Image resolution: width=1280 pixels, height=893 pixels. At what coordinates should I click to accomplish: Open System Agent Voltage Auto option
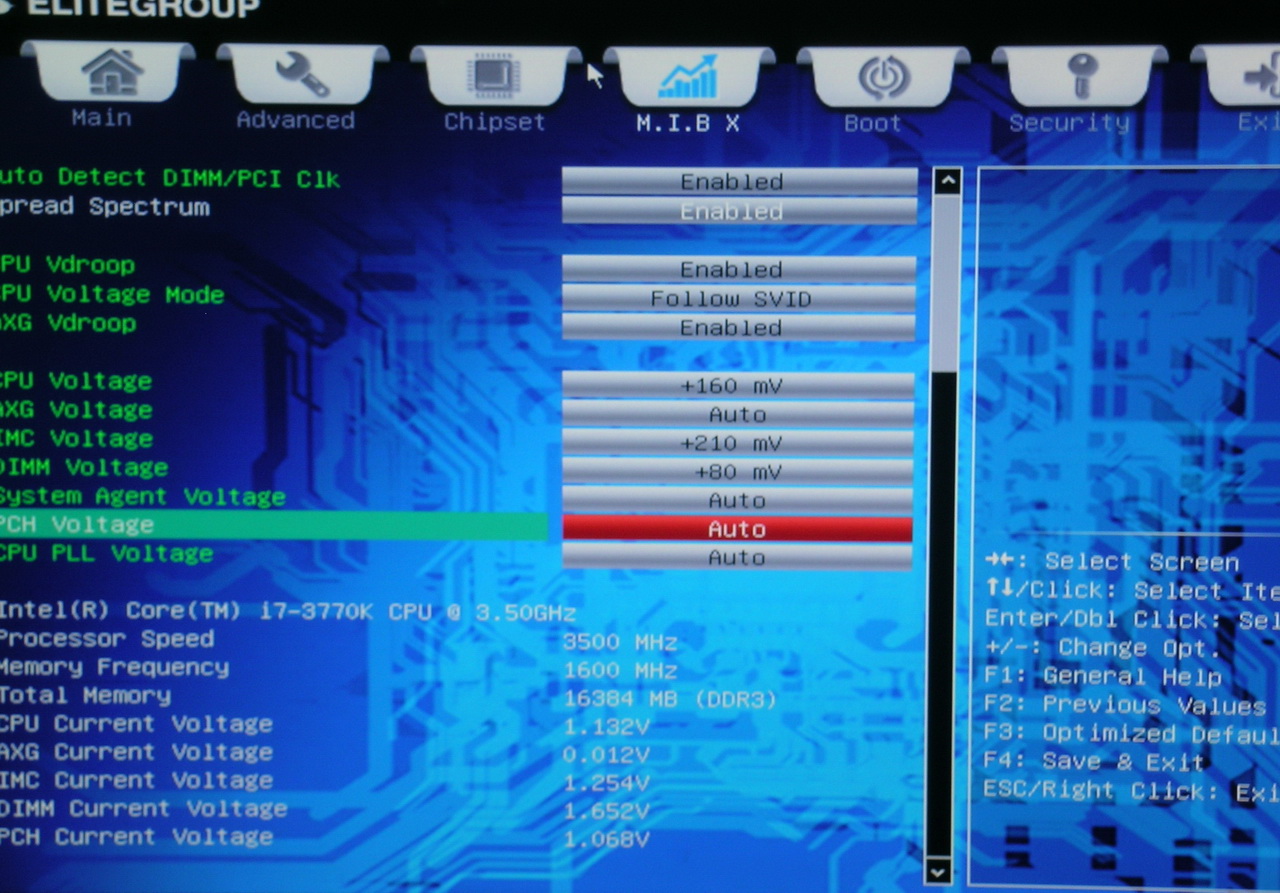(737, 500)
